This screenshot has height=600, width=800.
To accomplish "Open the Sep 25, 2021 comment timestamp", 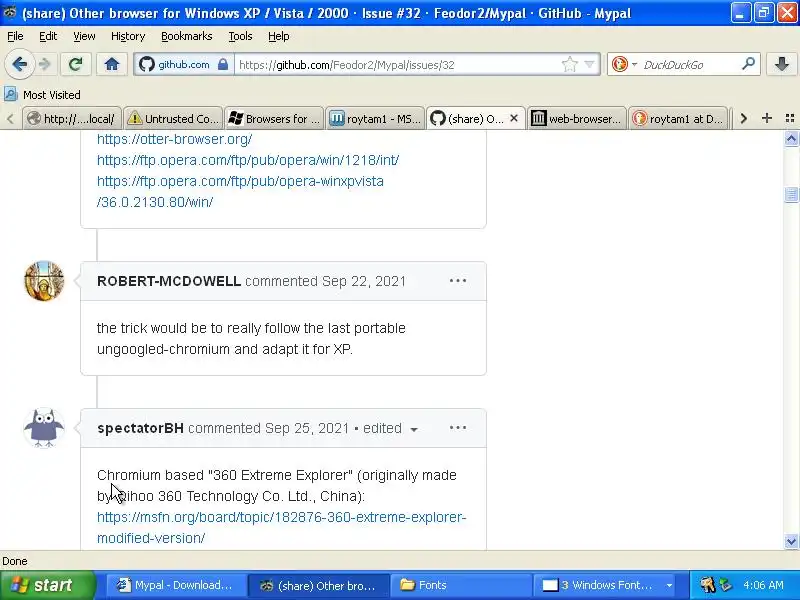I will click(307, 428).
